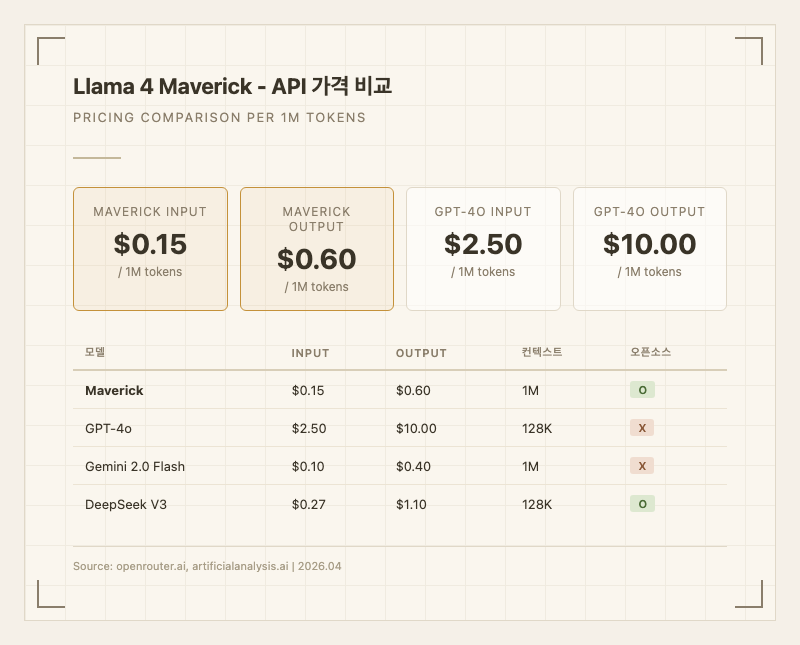Click the red X badge in GPT-4o row
Image resolution: width=800 pixels, height=645 pixels.
coord(642,428)
